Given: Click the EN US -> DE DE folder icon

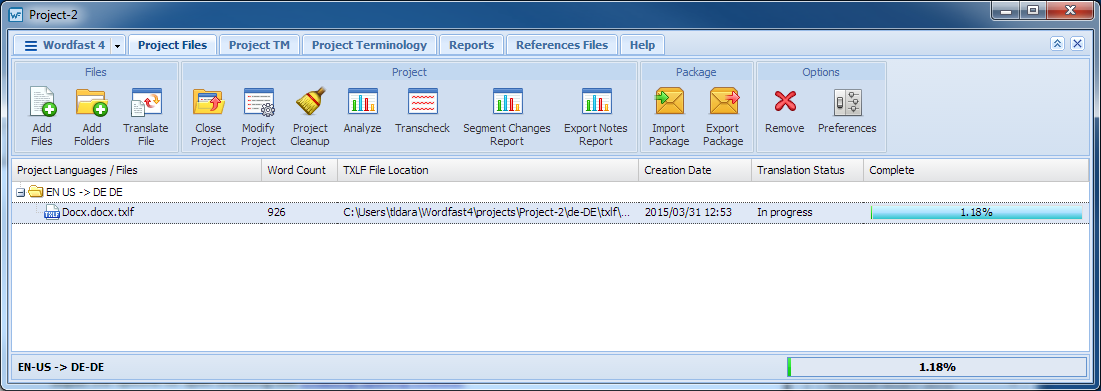Looking at the screenshot, I should tap(35, 191).
